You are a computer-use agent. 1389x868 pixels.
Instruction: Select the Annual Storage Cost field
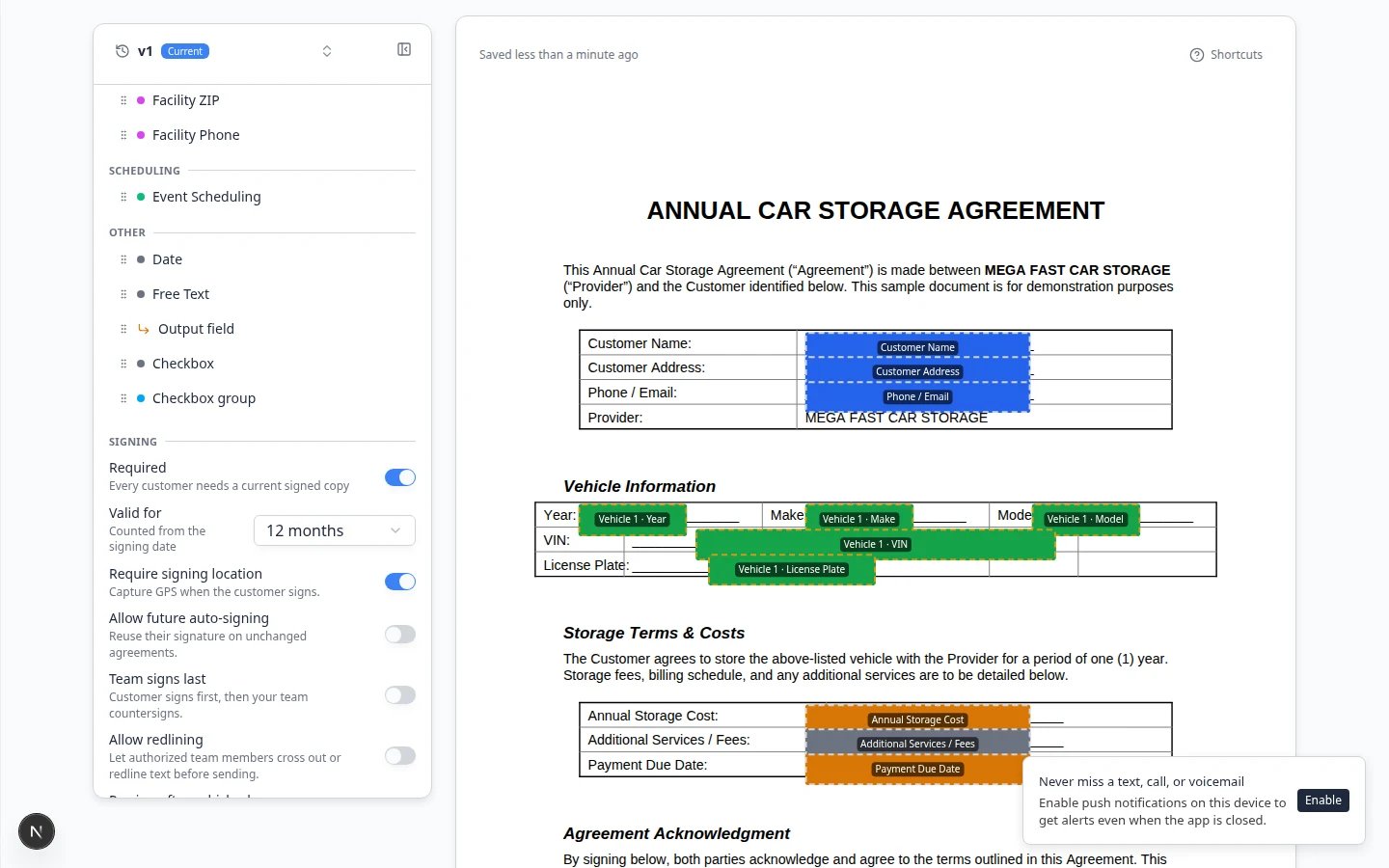point(917,719)
